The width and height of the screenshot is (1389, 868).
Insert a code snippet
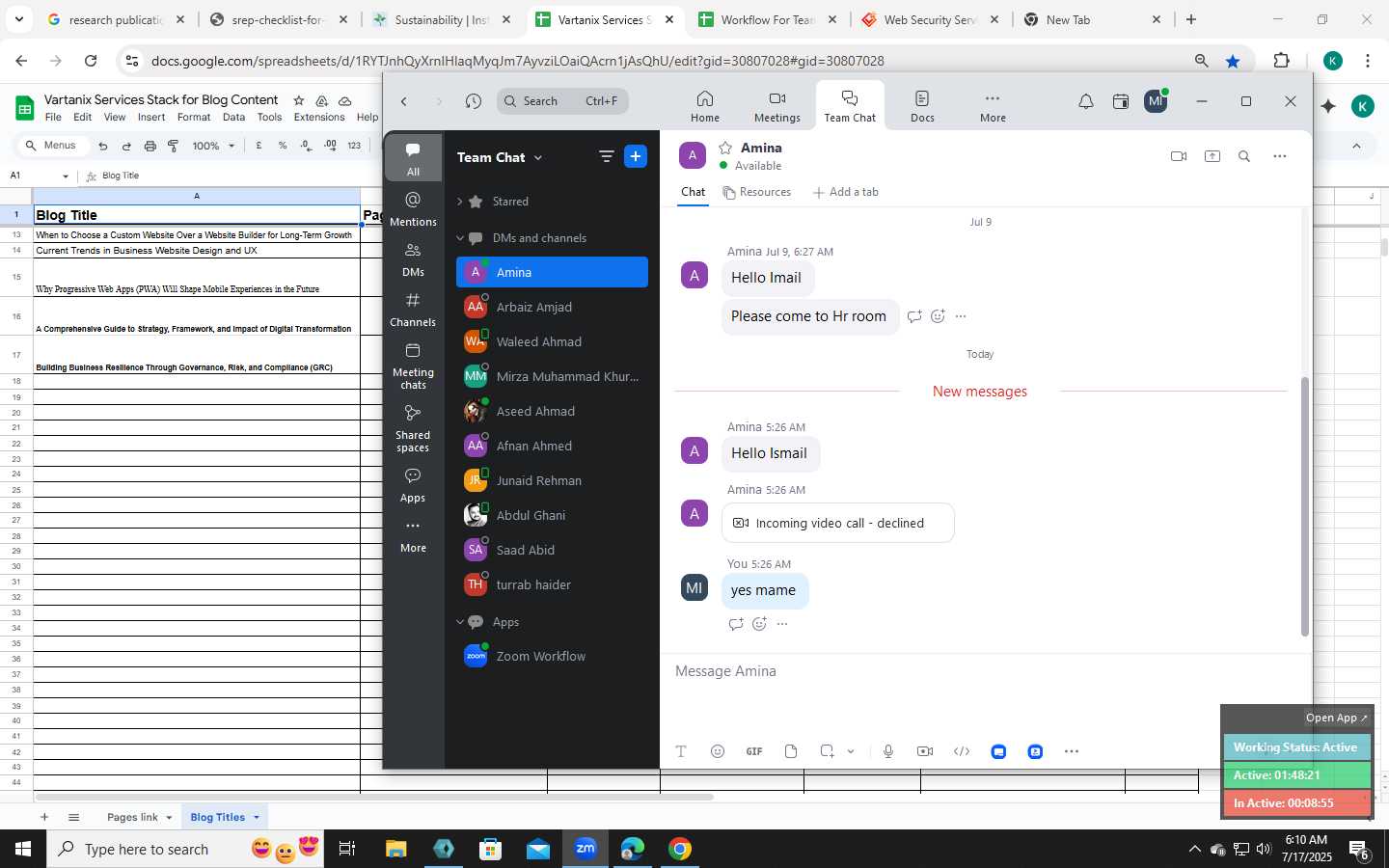(x=962, y=751)
